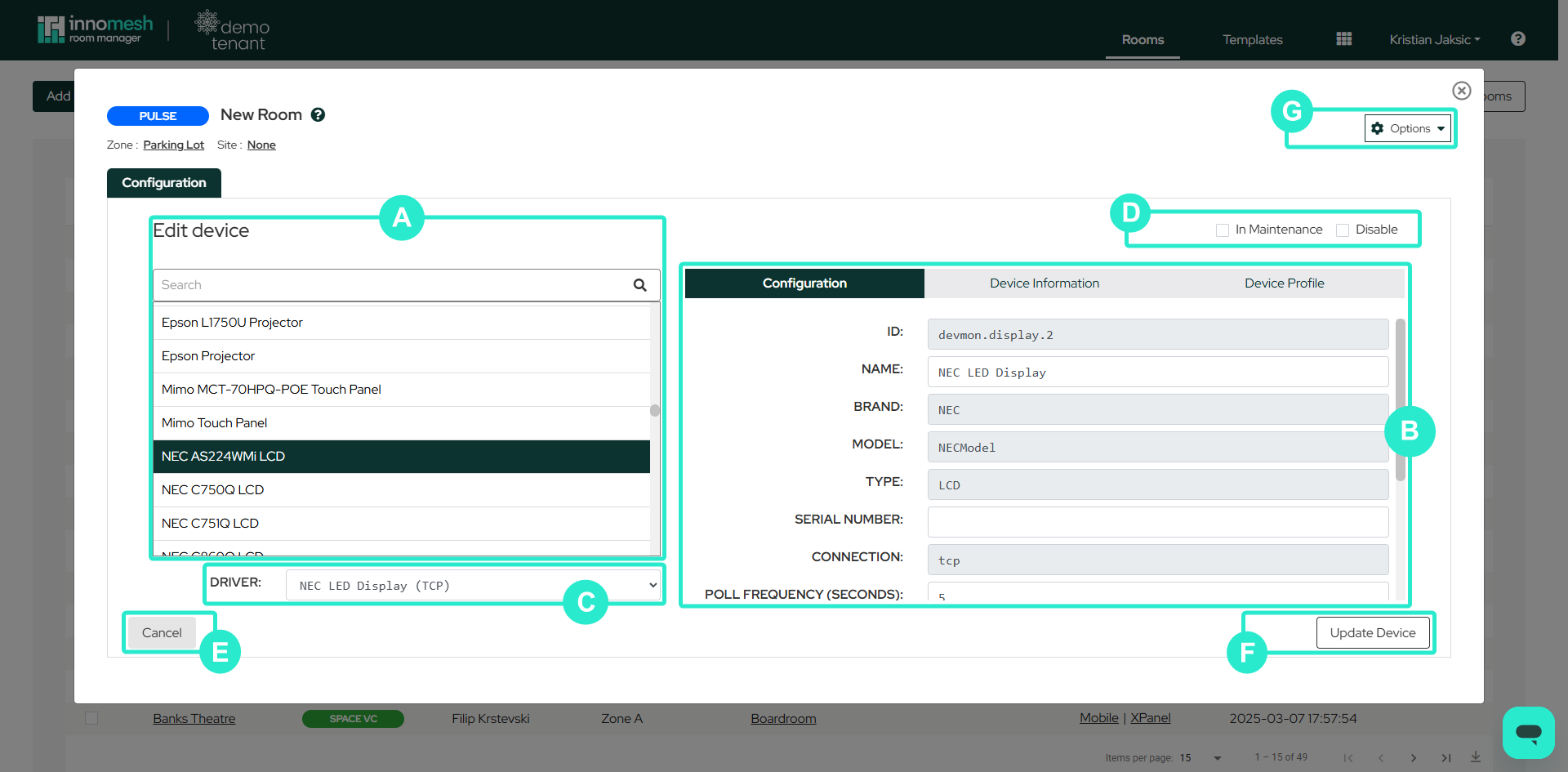
Task: Click the search magnifier icon in device list
Action: (640, 285)
